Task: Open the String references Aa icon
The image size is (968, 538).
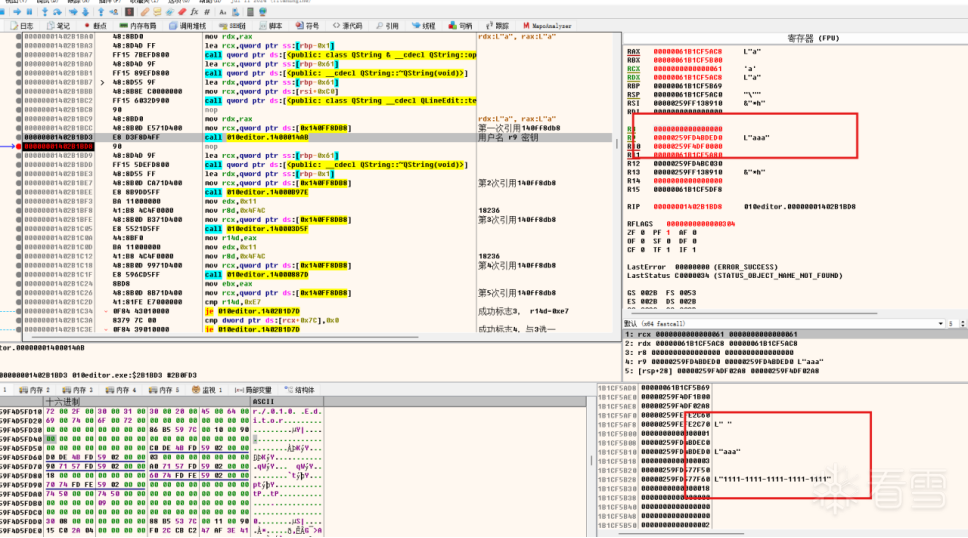Action: click(223, 12)
